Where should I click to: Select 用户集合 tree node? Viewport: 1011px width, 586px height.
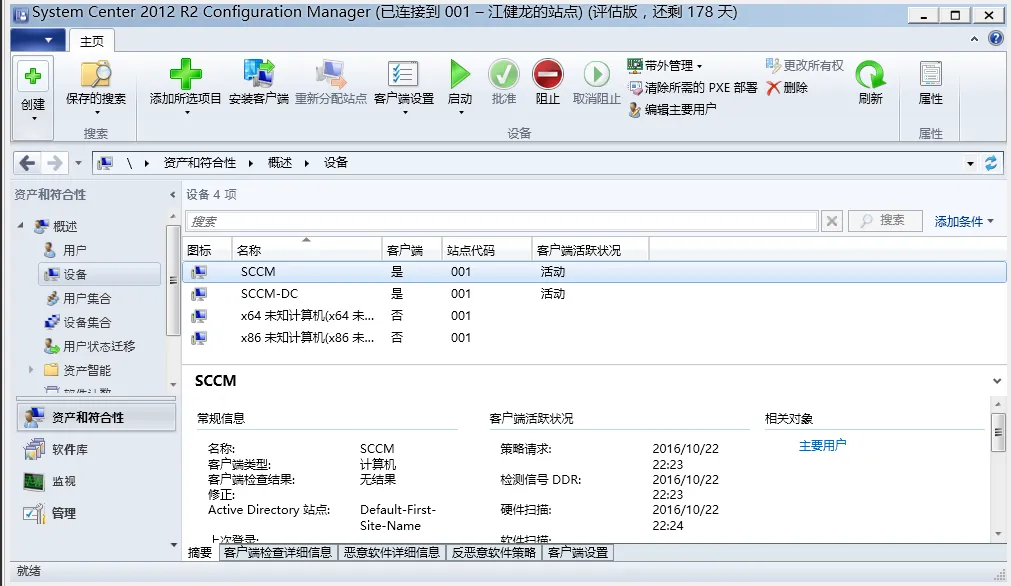[77, 298]
